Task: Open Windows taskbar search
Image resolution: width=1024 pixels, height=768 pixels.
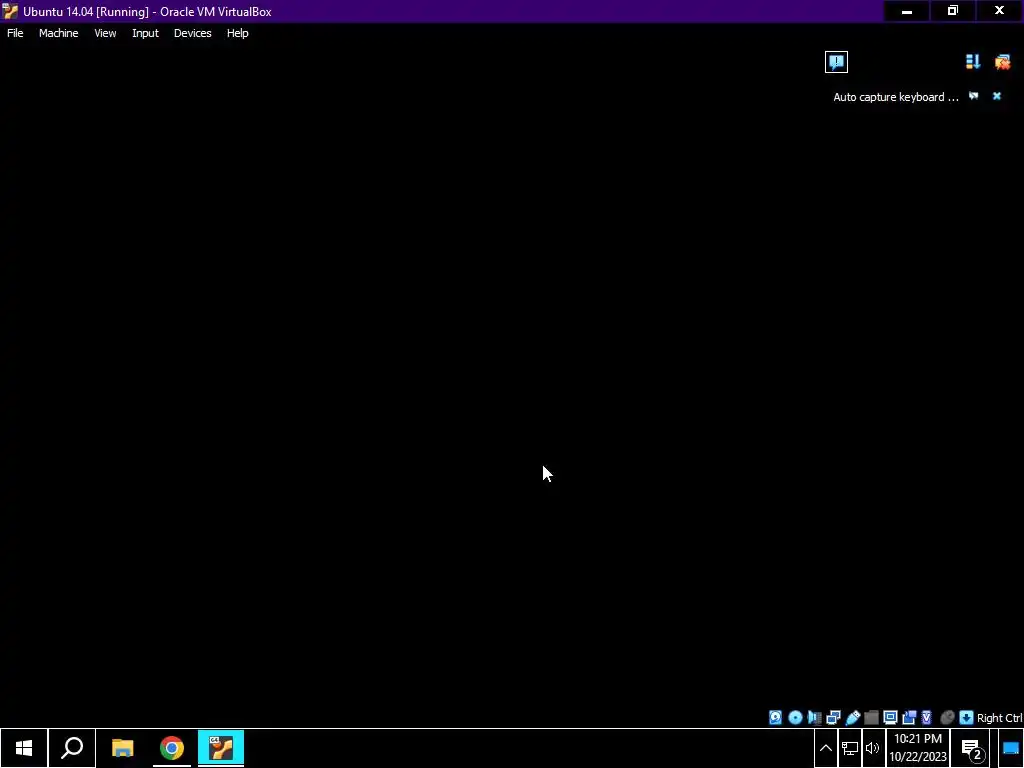Action: [72, 748]
